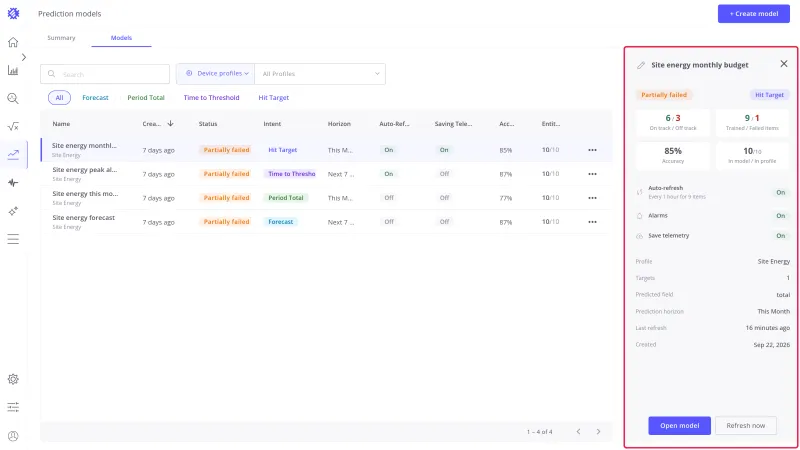This screenshot has width=800, height=450.
Task: Click the Partially failed badge in details panel
Action: click(x=664, y=95)
